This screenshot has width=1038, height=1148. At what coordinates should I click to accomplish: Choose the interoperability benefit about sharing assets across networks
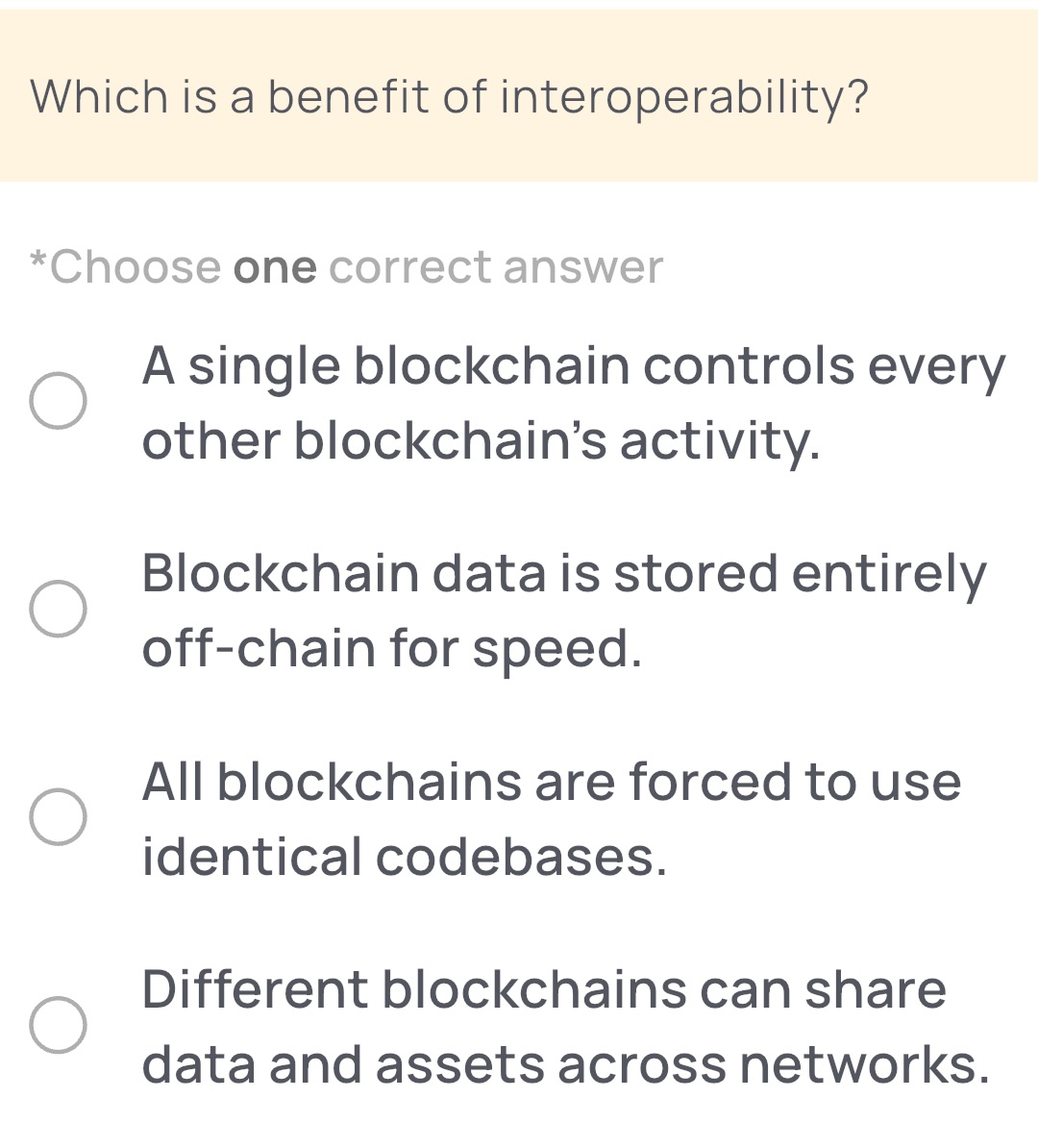point(567,1024)
